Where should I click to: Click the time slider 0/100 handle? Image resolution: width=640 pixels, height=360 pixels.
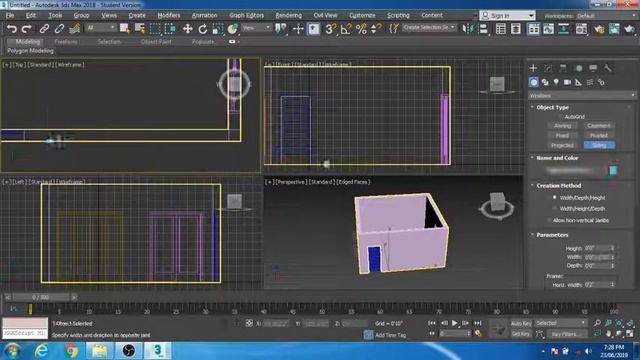pyautogui.click(x=40, y=297)
